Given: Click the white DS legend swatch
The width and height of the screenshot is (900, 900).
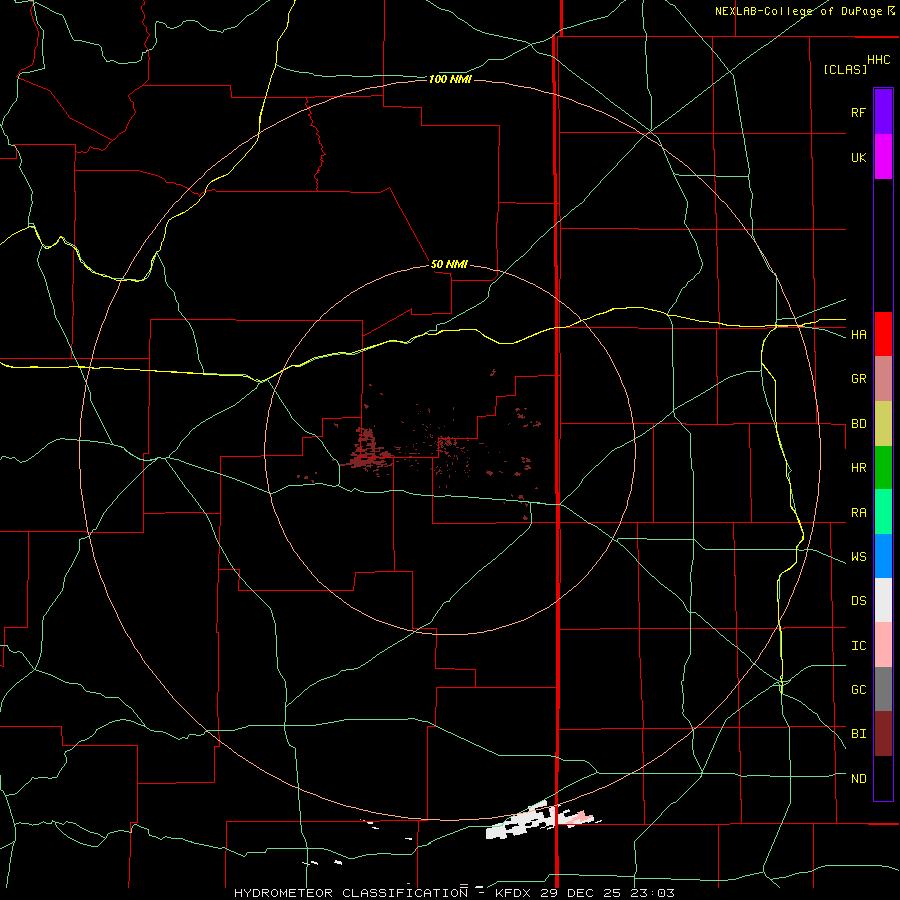Looking at the screenshot, I should (883, 600).
